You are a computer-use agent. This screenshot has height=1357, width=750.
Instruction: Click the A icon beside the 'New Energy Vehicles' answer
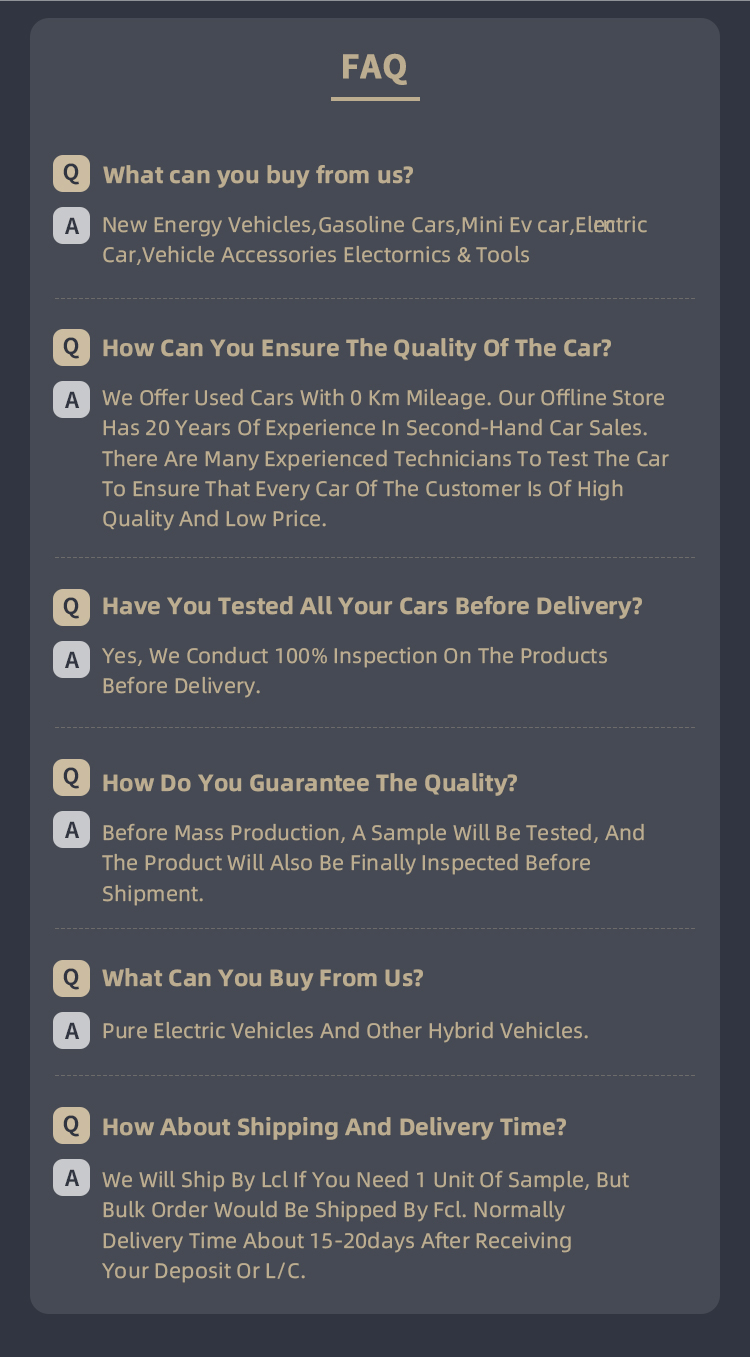(71, 227)
